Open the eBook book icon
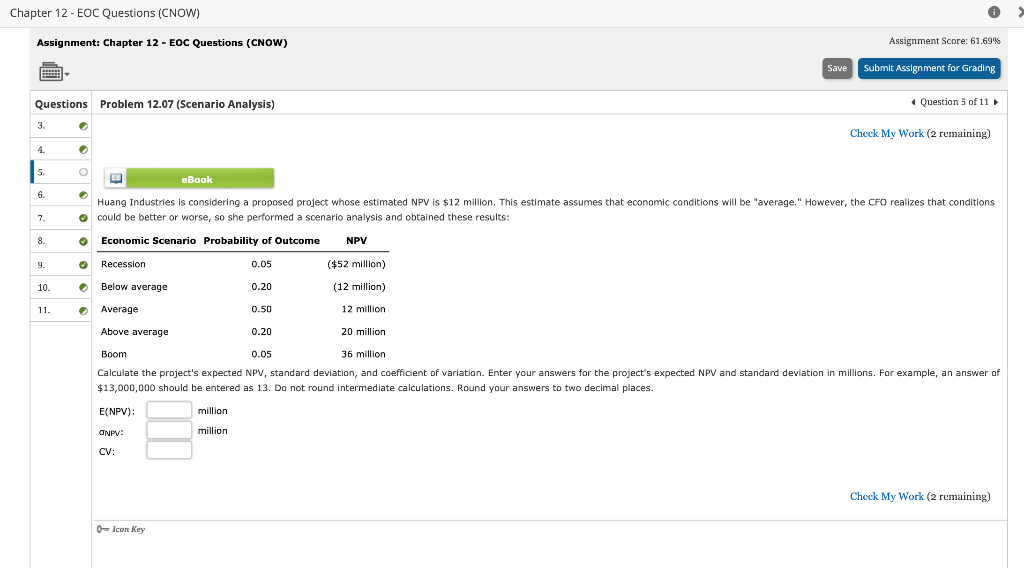Screen dimensions: 1024x568 coord(116,178)
